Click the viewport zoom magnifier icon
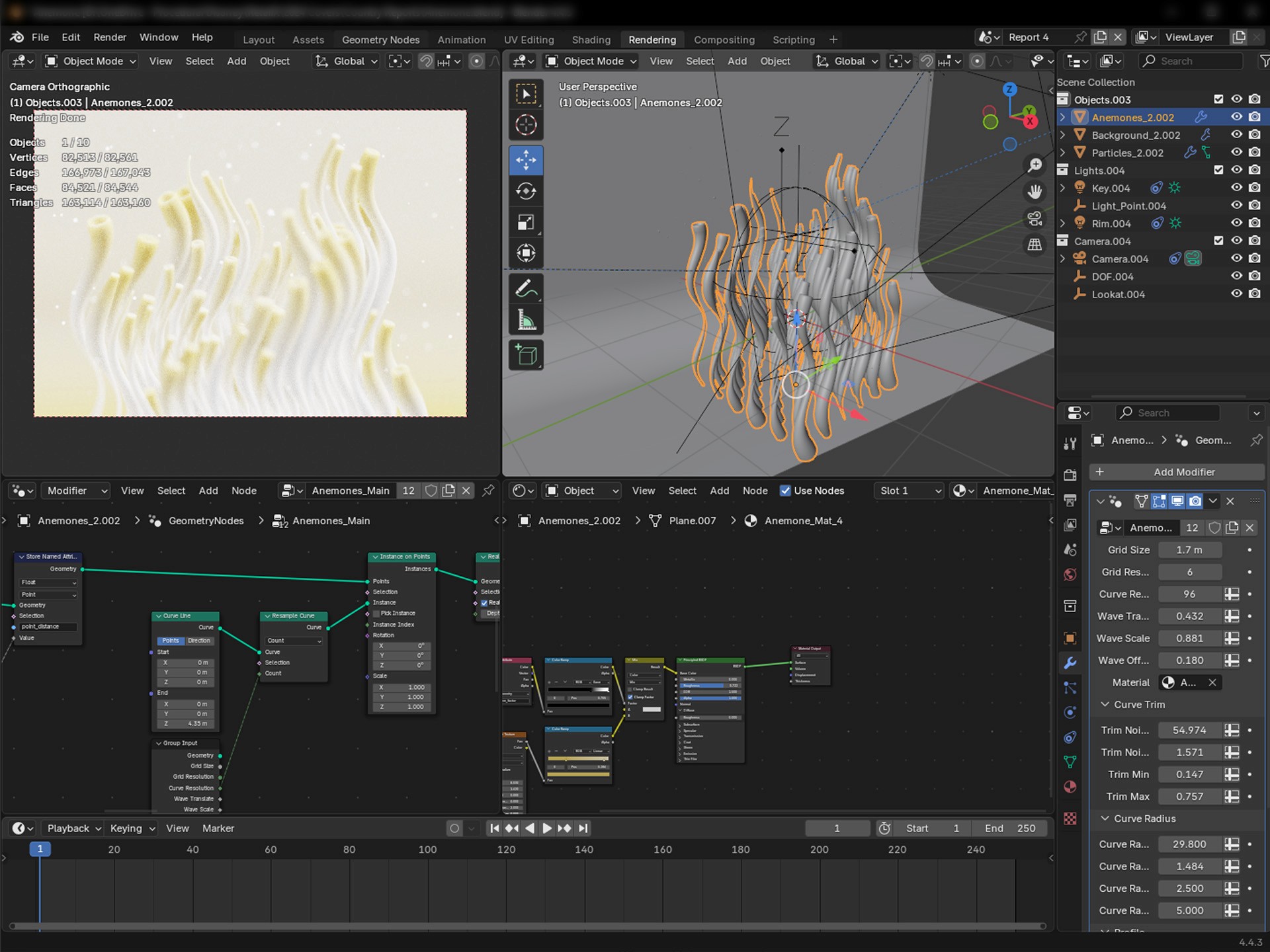The width and height of the screenshot is (1270, 952). pyautogui.click(x=1035, y=165)
